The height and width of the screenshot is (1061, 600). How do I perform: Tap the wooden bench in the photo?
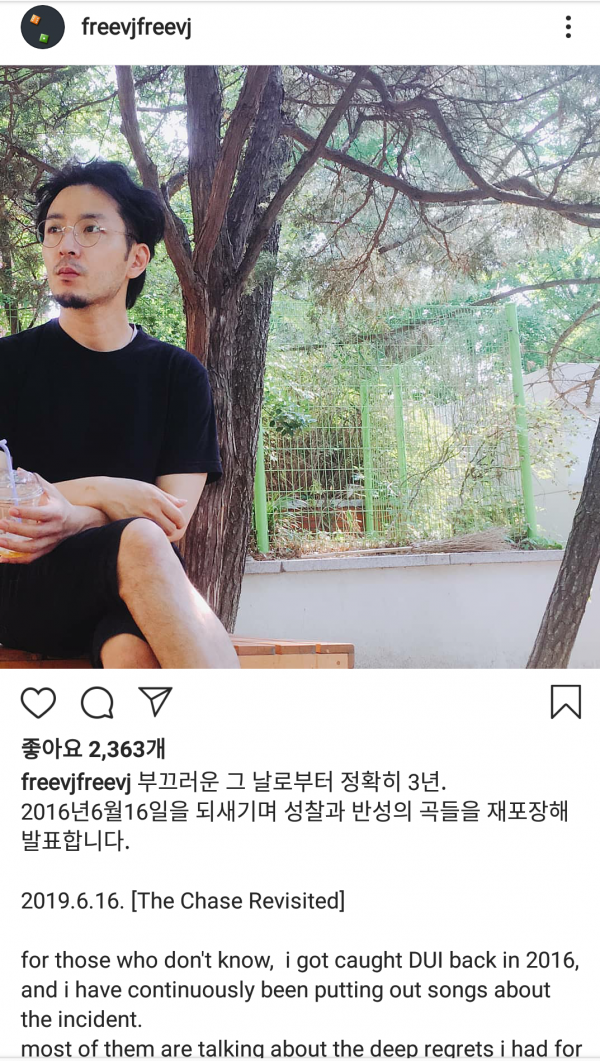point(291,653)
